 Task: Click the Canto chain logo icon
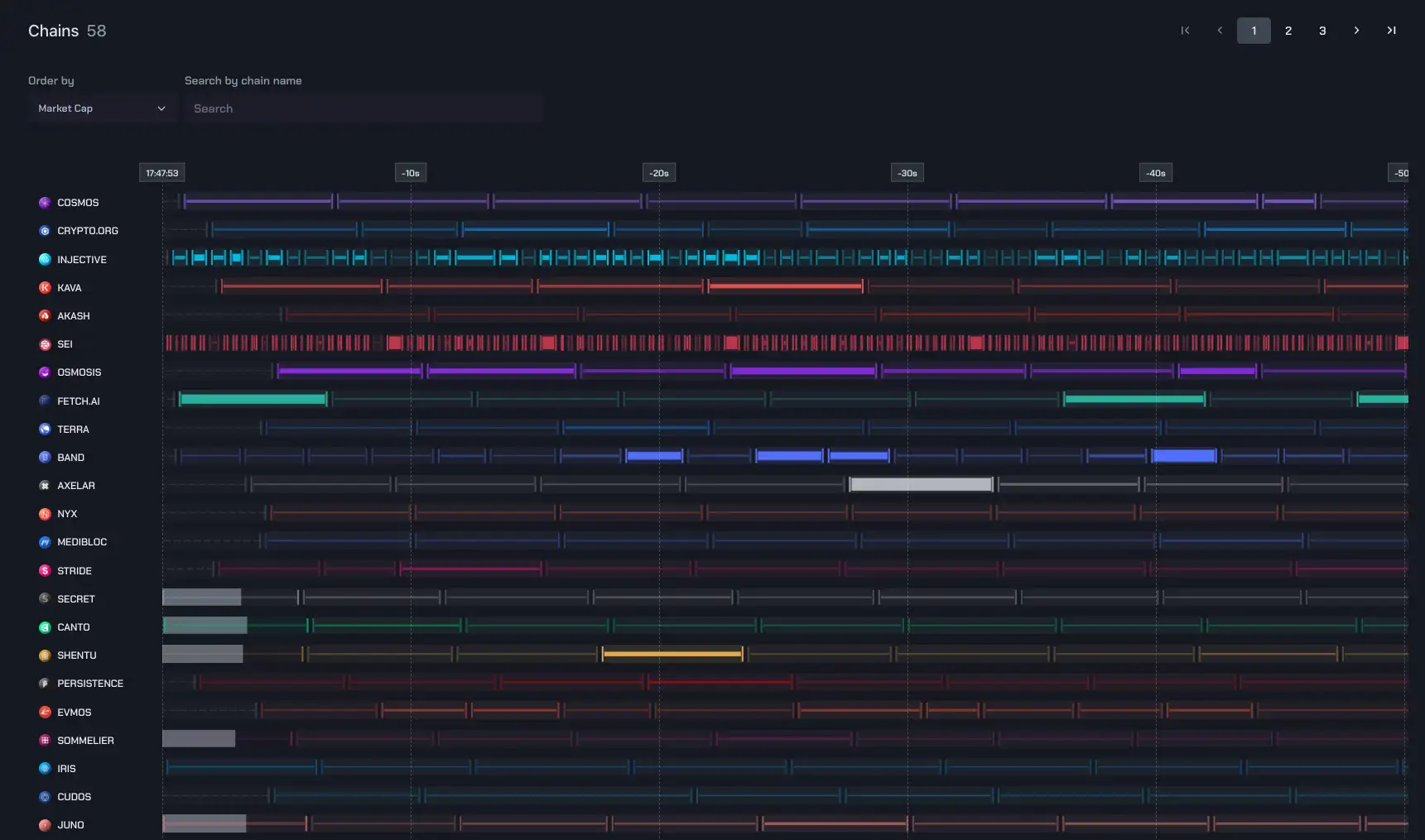click(45, 627)
